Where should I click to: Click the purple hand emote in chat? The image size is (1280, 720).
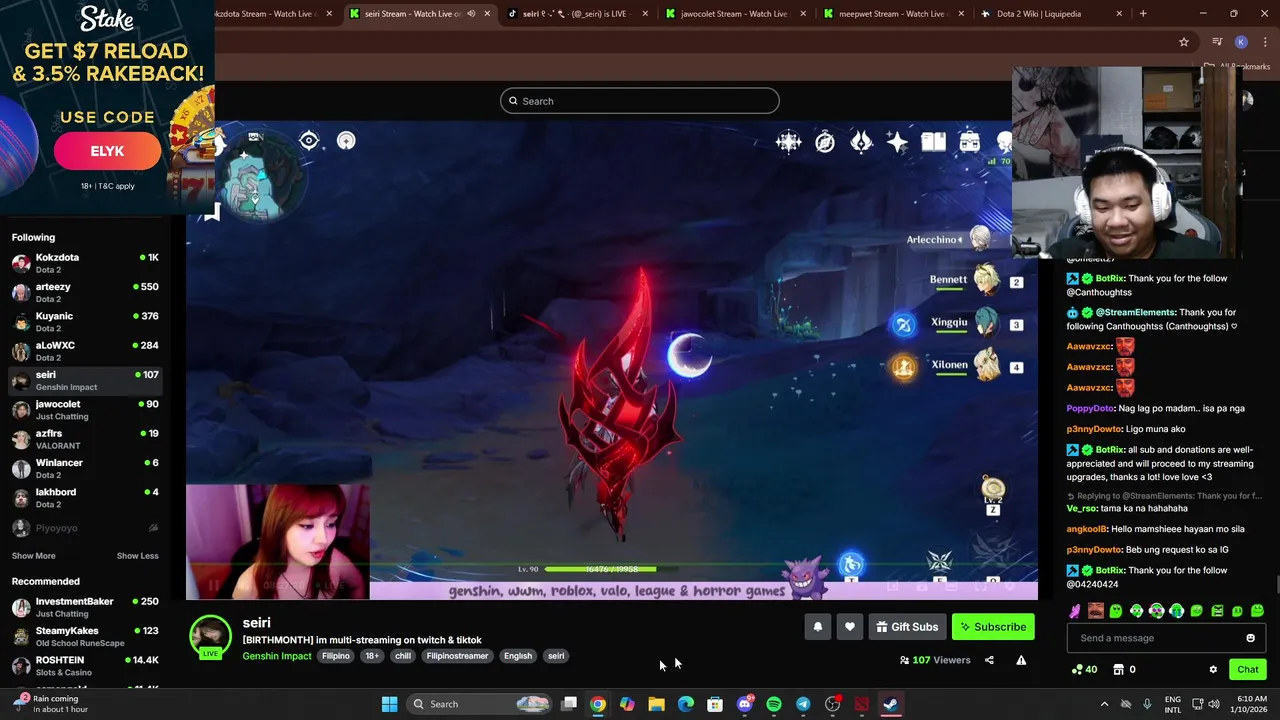click(1075, 611)
